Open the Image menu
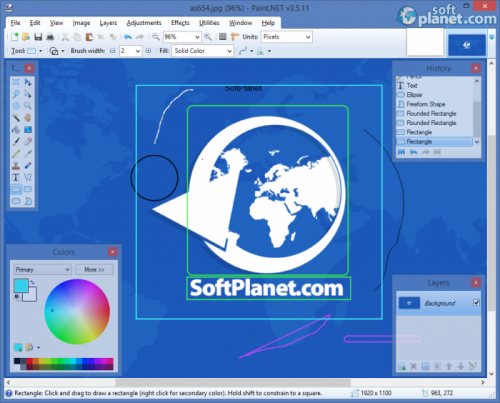The width and height of the screenshot is (500, 403). [81, 23]
